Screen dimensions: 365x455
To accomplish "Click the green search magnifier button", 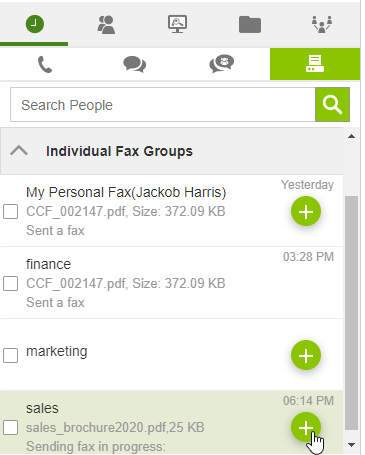I will (x=332, y=105).
